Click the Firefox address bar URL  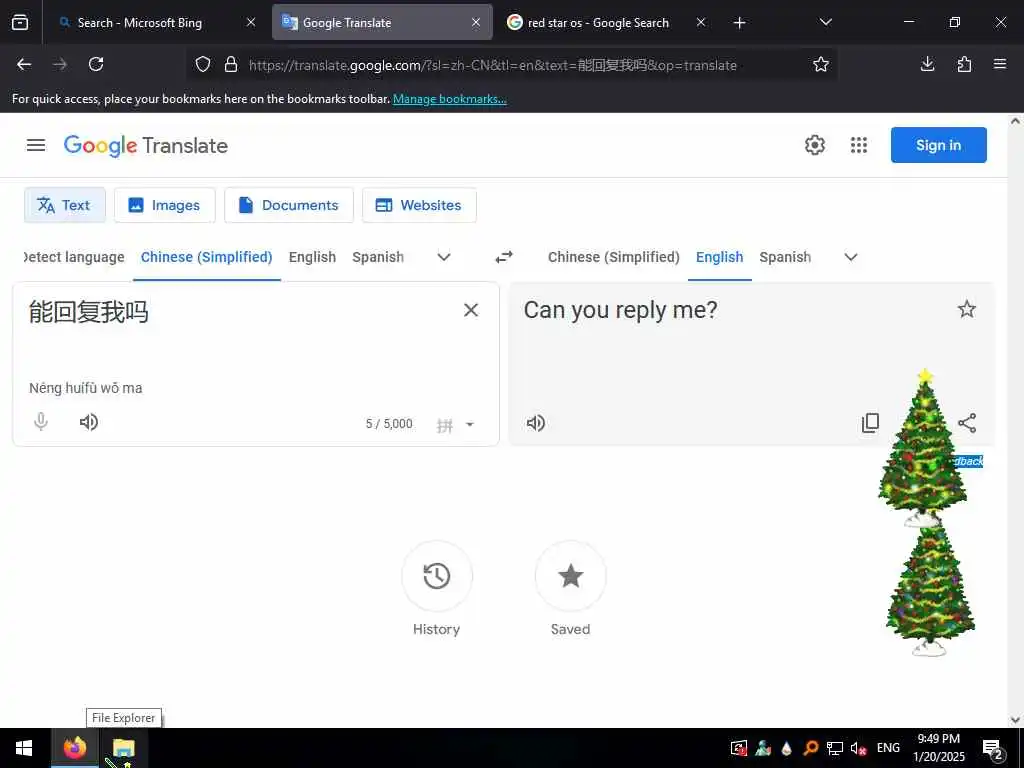pos(493,65)
